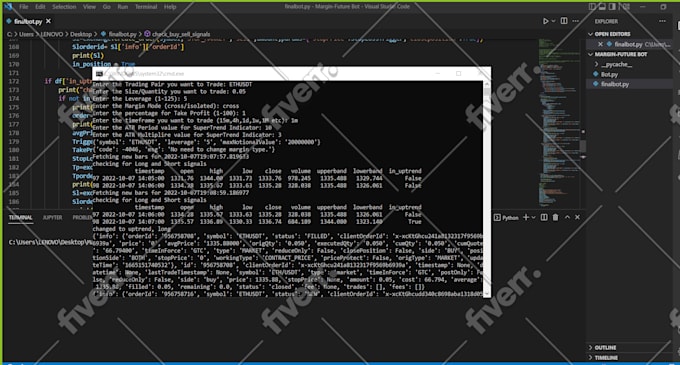Open the Help menu
Viewport: 680px width, 365px height.
click(x=170, y=7)
